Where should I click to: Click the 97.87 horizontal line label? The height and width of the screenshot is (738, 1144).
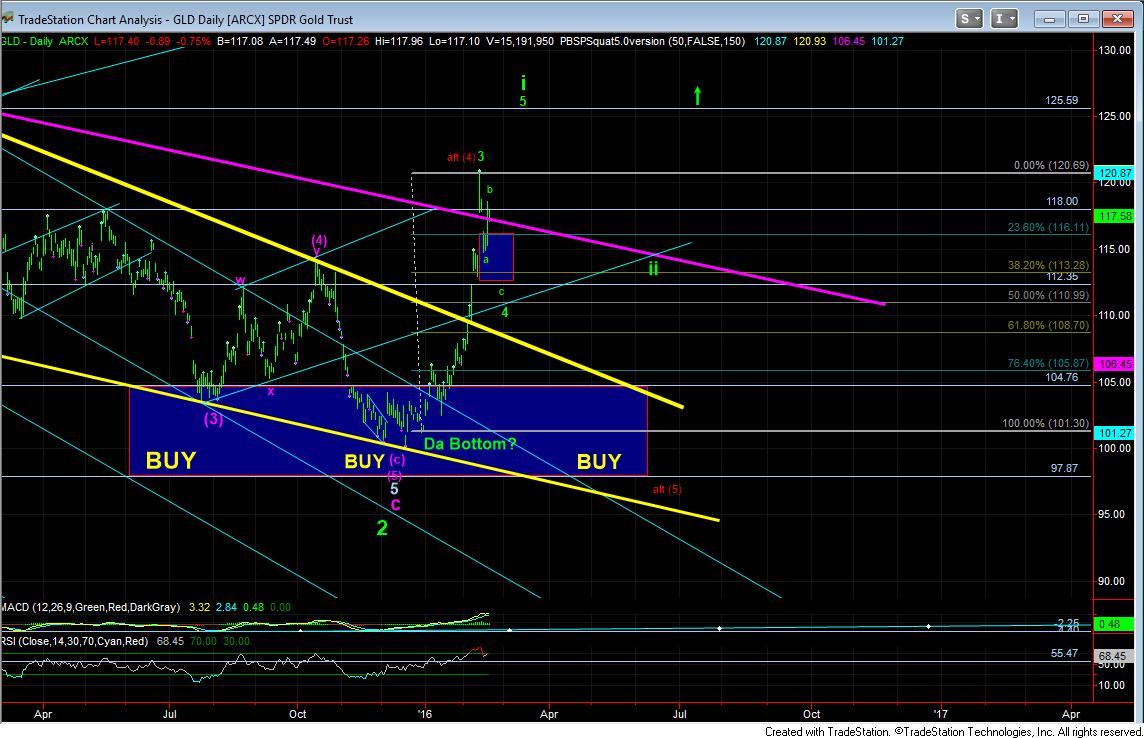[1064, 468]
